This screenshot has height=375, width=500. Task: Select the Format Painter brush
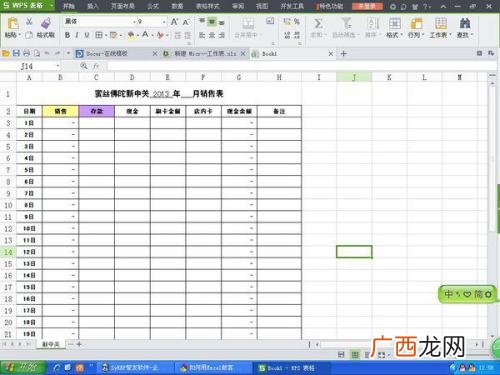pos(46,24)
